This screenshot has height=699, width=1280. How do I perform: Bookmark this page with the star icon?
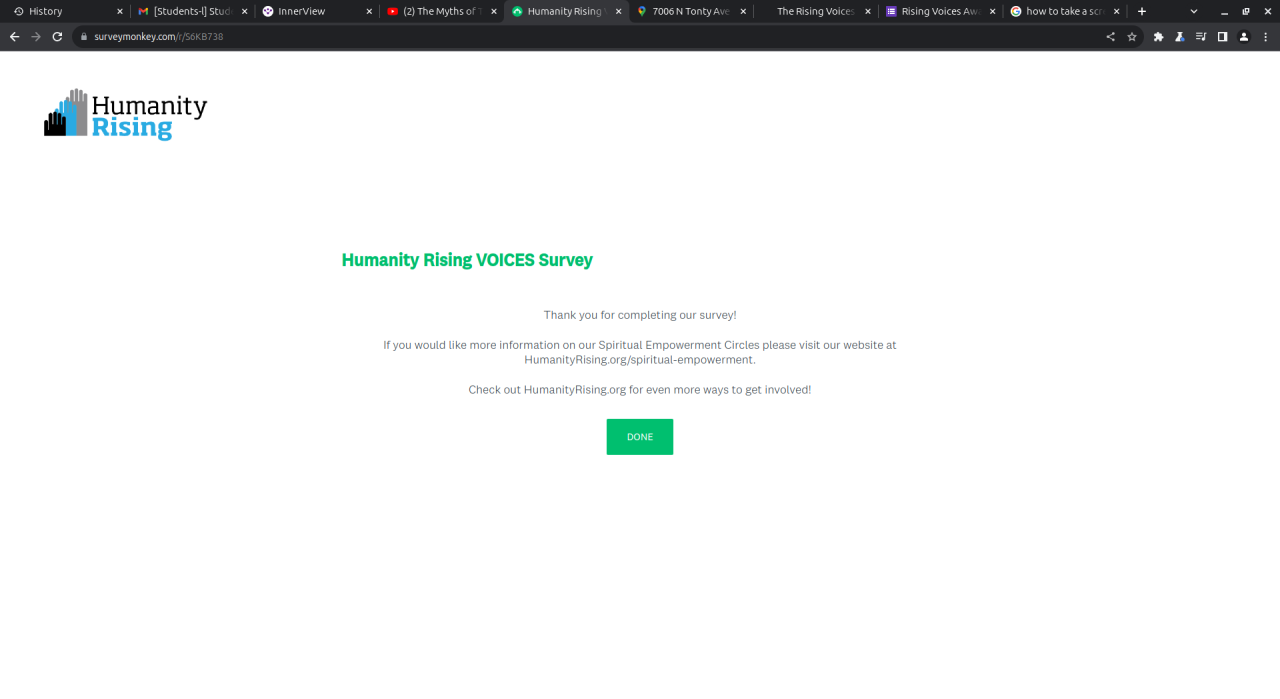pos(1132,37)
